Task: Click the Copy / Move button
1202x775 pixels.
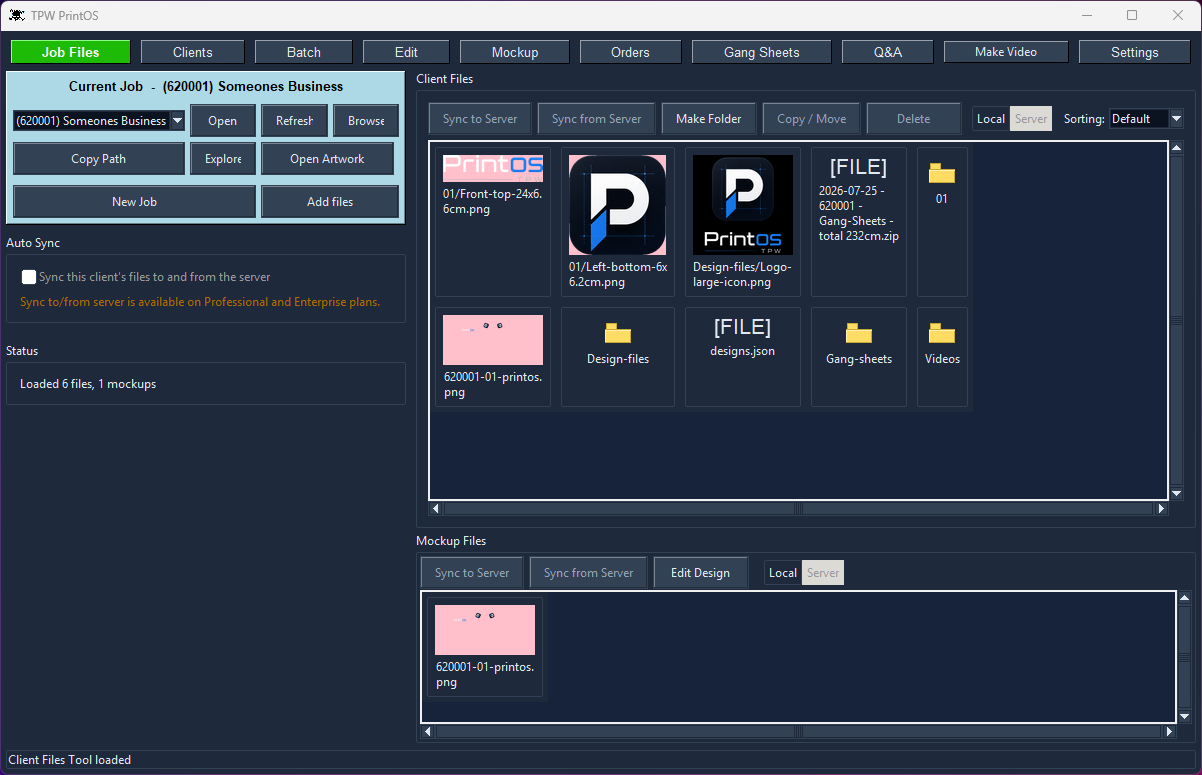Action: [x=812, y=119]
